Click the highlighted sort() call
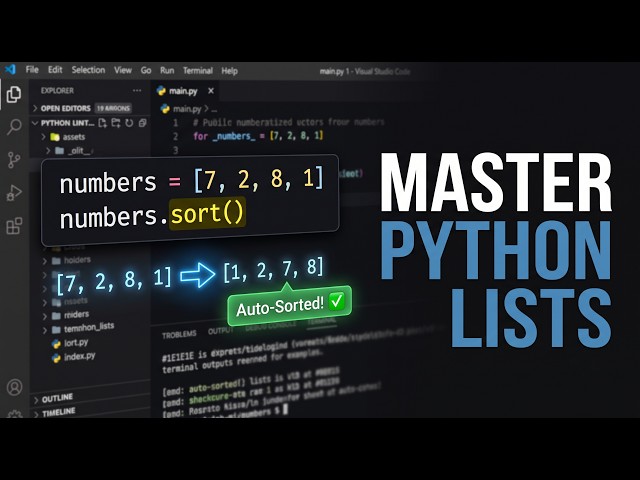The height and width of the screenshot is (480, 640). 207,213
